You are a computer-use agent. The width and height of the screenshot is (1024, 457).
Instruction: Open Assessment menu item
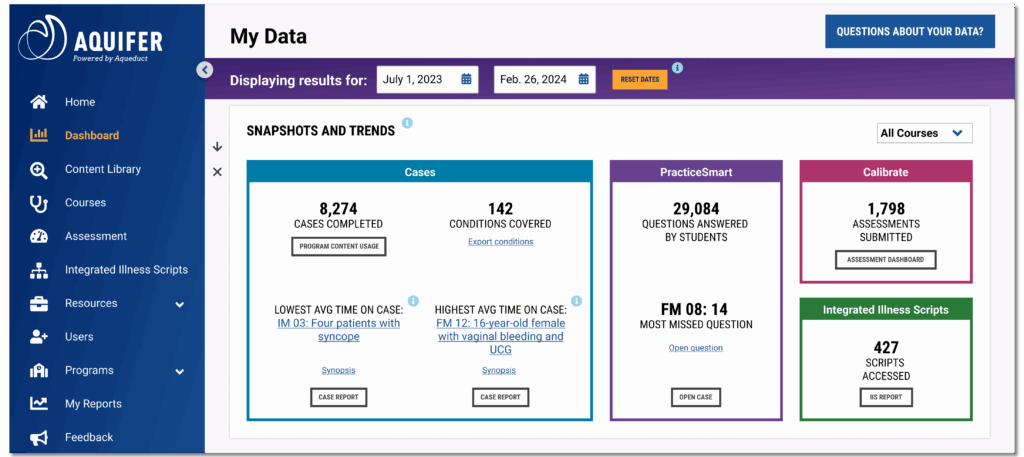(96, 236)
